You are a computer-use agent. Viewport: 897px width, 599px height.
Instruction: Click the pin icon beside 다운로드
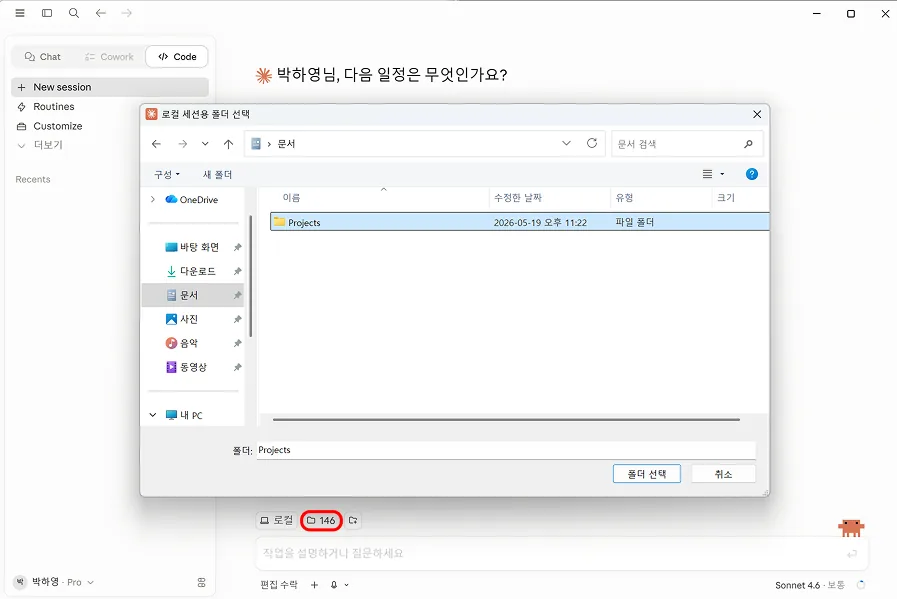click(x=237, y=271)
